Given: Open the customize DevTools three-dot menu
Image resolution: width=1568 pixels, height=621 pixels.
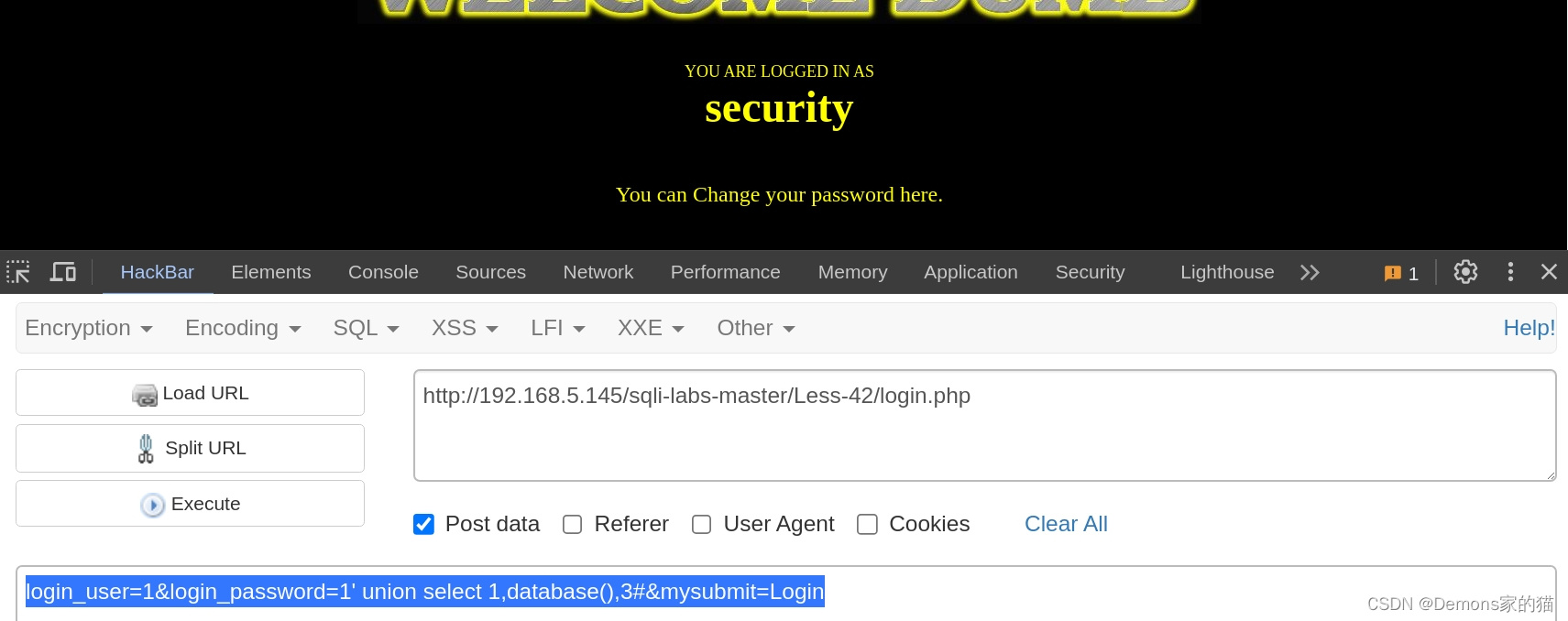Looking at the screenshot, I should click(1510, 271).
